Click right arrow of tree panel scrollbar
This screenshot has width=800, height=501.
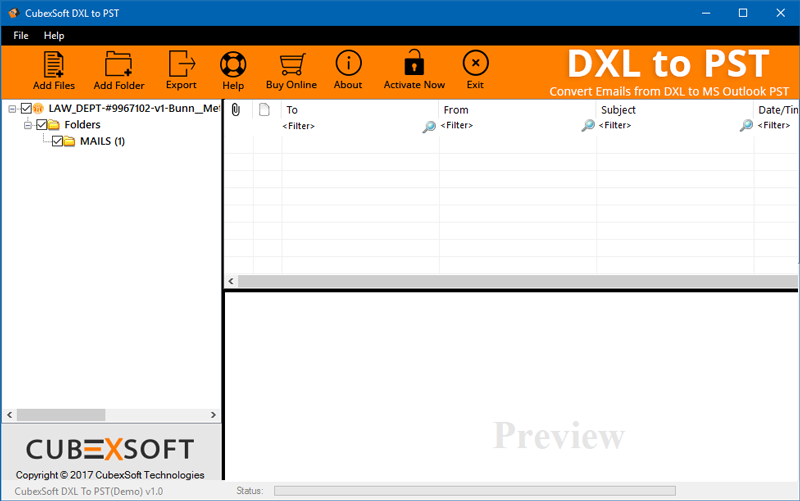(213, 415)
